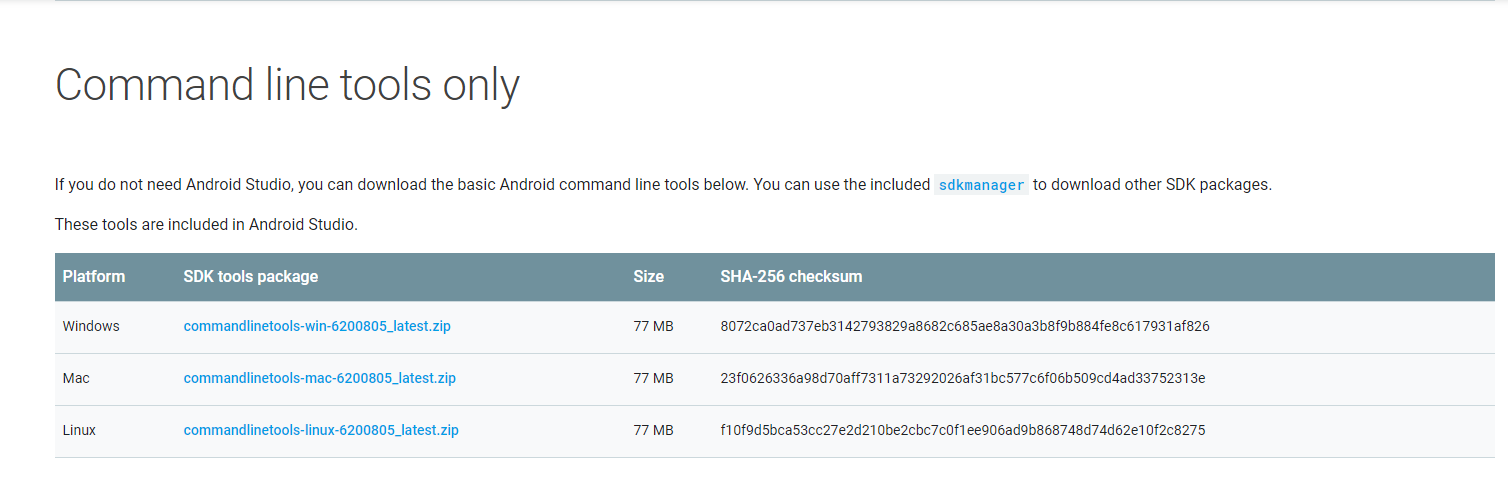Select the Linux platform cell
1508x503 pixels.
click(79, 430)
